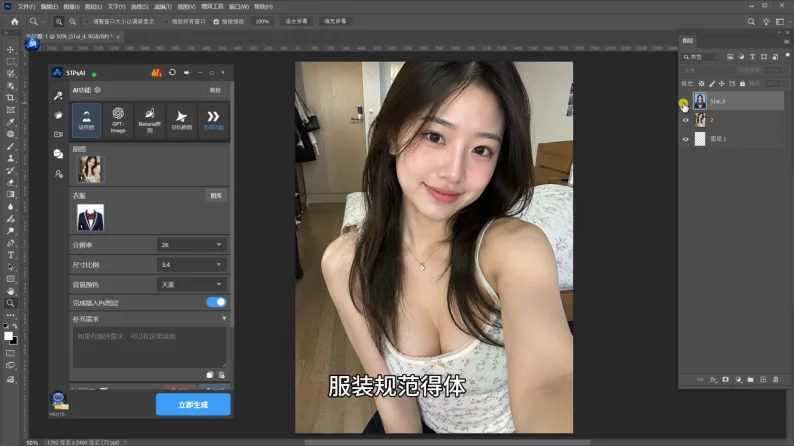The height and width of the screenshot is (447, 794).
Task: Check 调整窗口大小以满屏显示 checkbox
Action: [x=87, y=22]
